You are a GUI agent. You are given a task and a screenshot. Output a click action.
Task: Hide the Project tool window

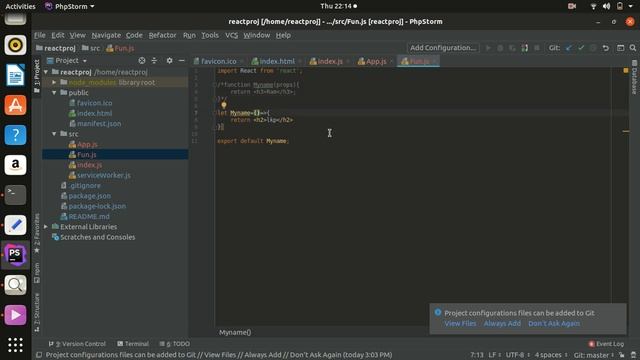click(182, 60)
